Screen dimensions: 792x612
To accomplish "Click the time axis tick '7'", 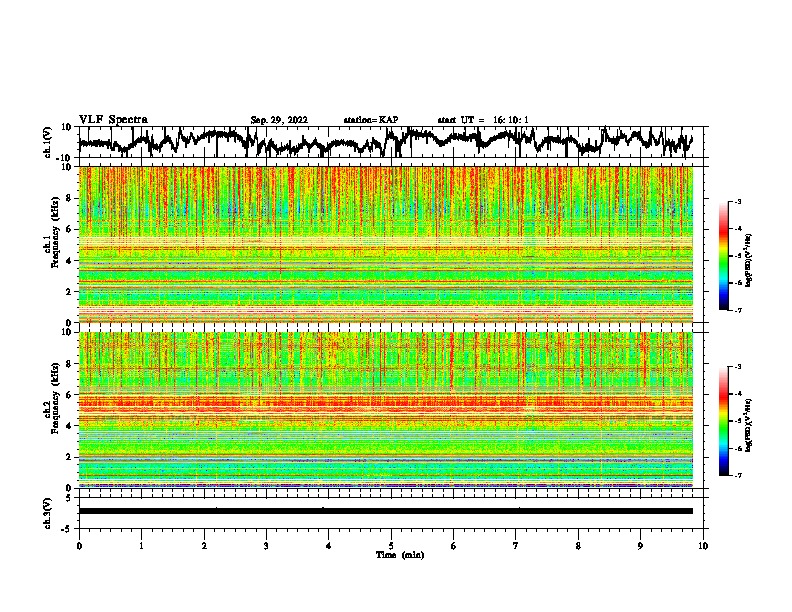I will tap(516, 546).
